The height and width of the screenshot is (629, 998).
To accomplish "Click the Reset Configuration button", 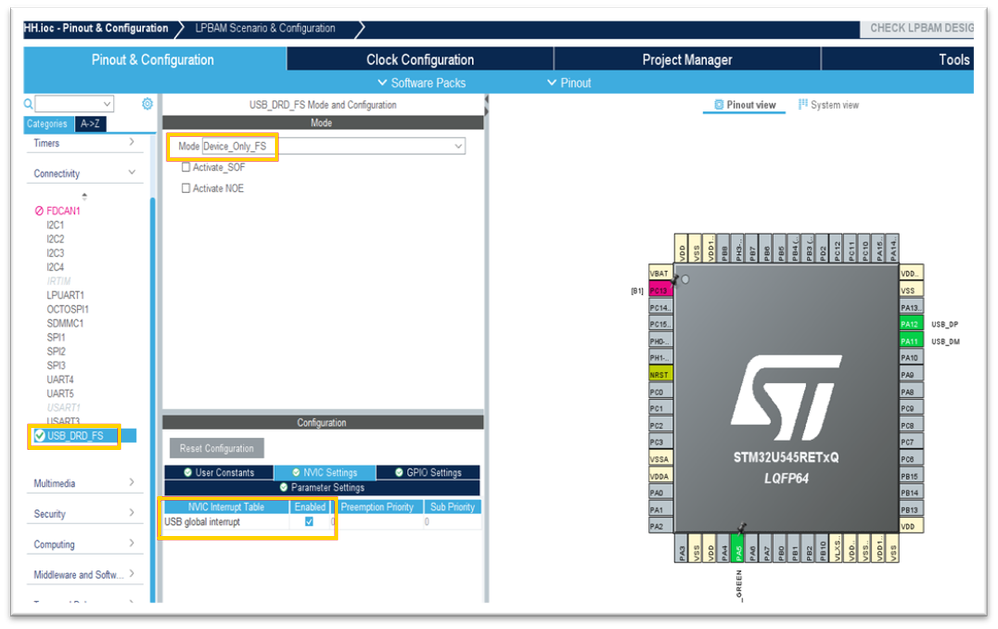I will pos(216,448).
